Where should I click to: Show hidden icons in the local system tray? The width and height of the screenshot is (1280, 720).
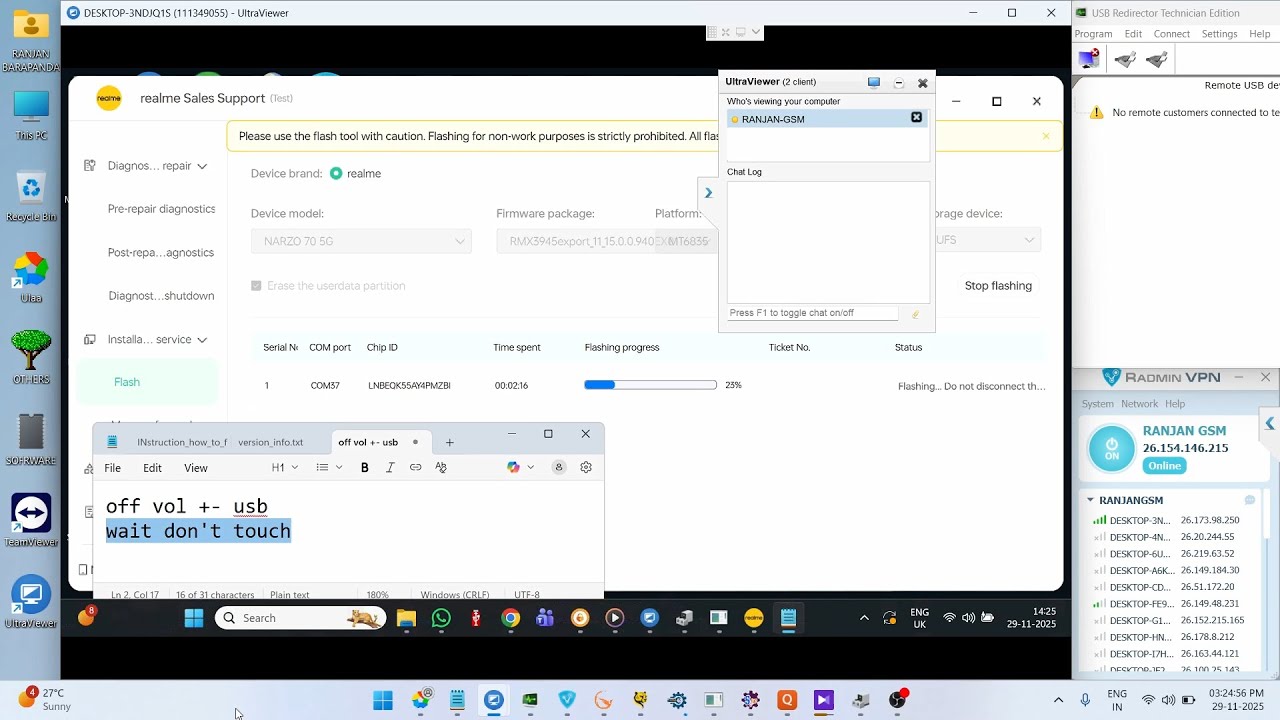tap(1058, 700)
